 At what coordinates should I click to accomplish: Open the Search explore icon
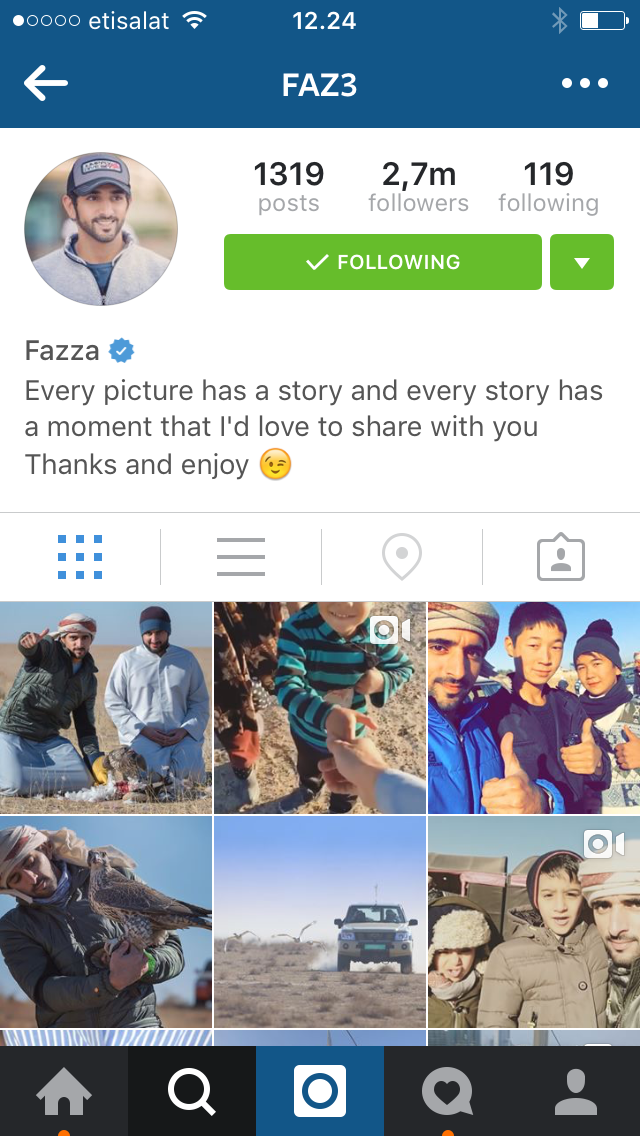point(191,1091)
